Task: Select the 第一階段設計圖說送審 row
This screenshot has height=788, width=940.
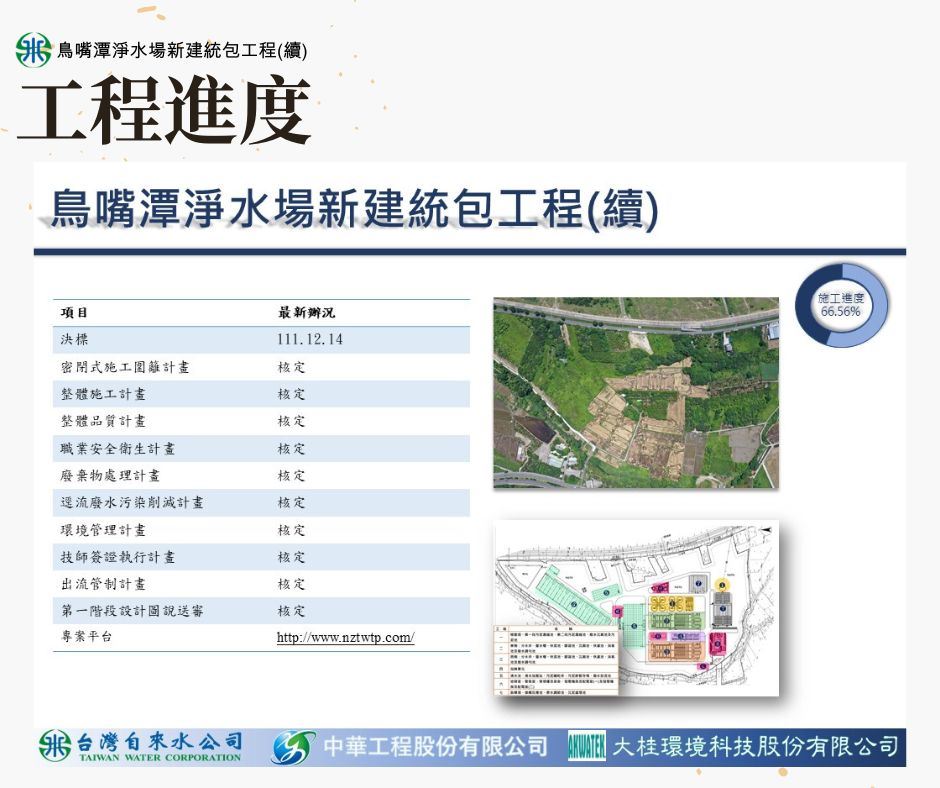Action: tap(260, 611)
